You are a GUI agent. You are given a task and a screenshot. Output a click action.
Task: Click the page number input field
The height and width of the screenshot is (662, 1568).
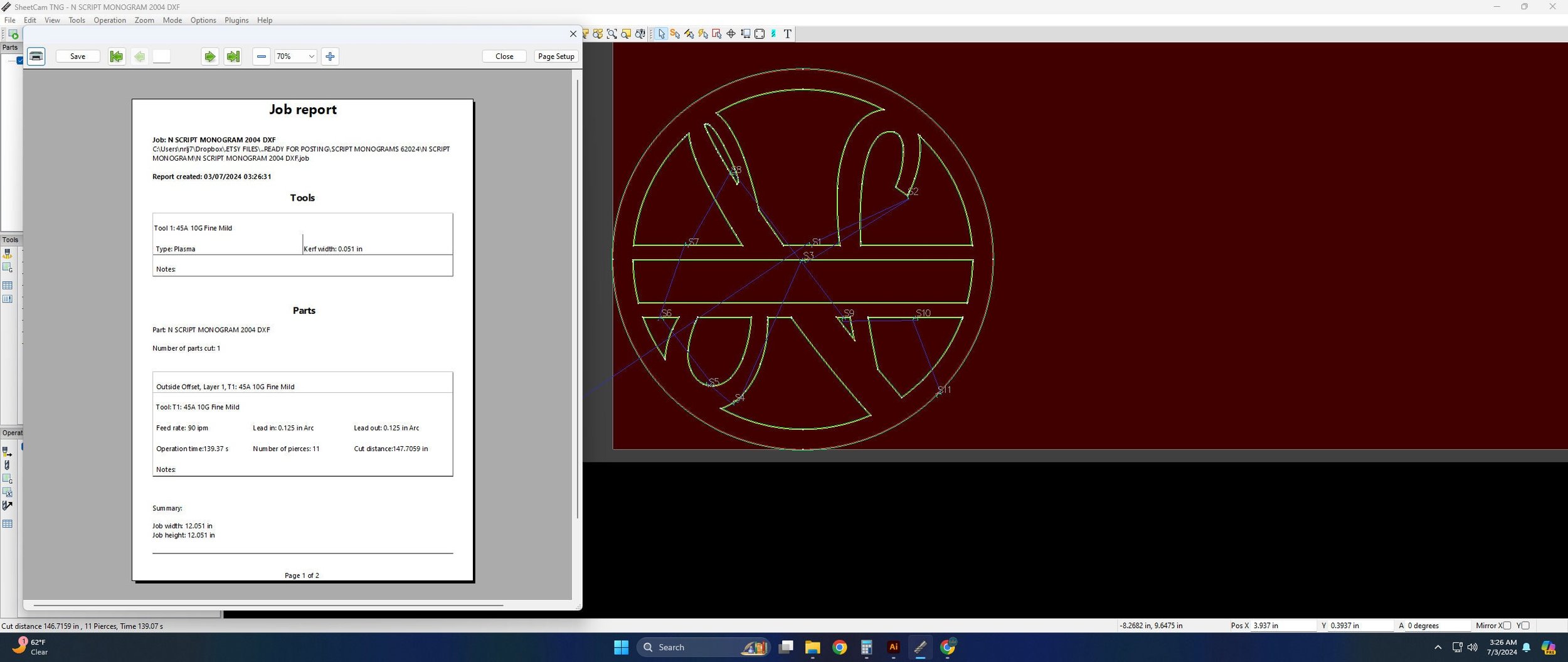(x=161, y=56)
